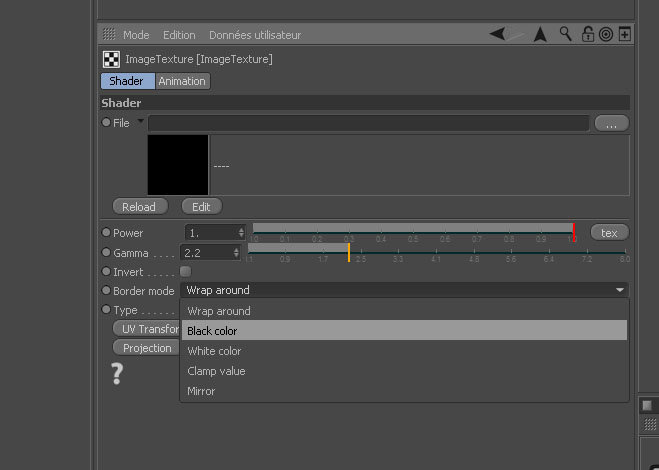
Task: Open the Border mode dropdown
Action: 404,290
